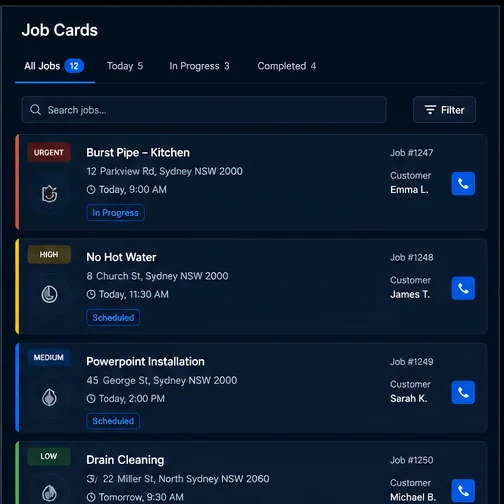Screen dimensions: 504x504
Task: Click the icon before 22 Miller St address
Action: click(92, 479)
